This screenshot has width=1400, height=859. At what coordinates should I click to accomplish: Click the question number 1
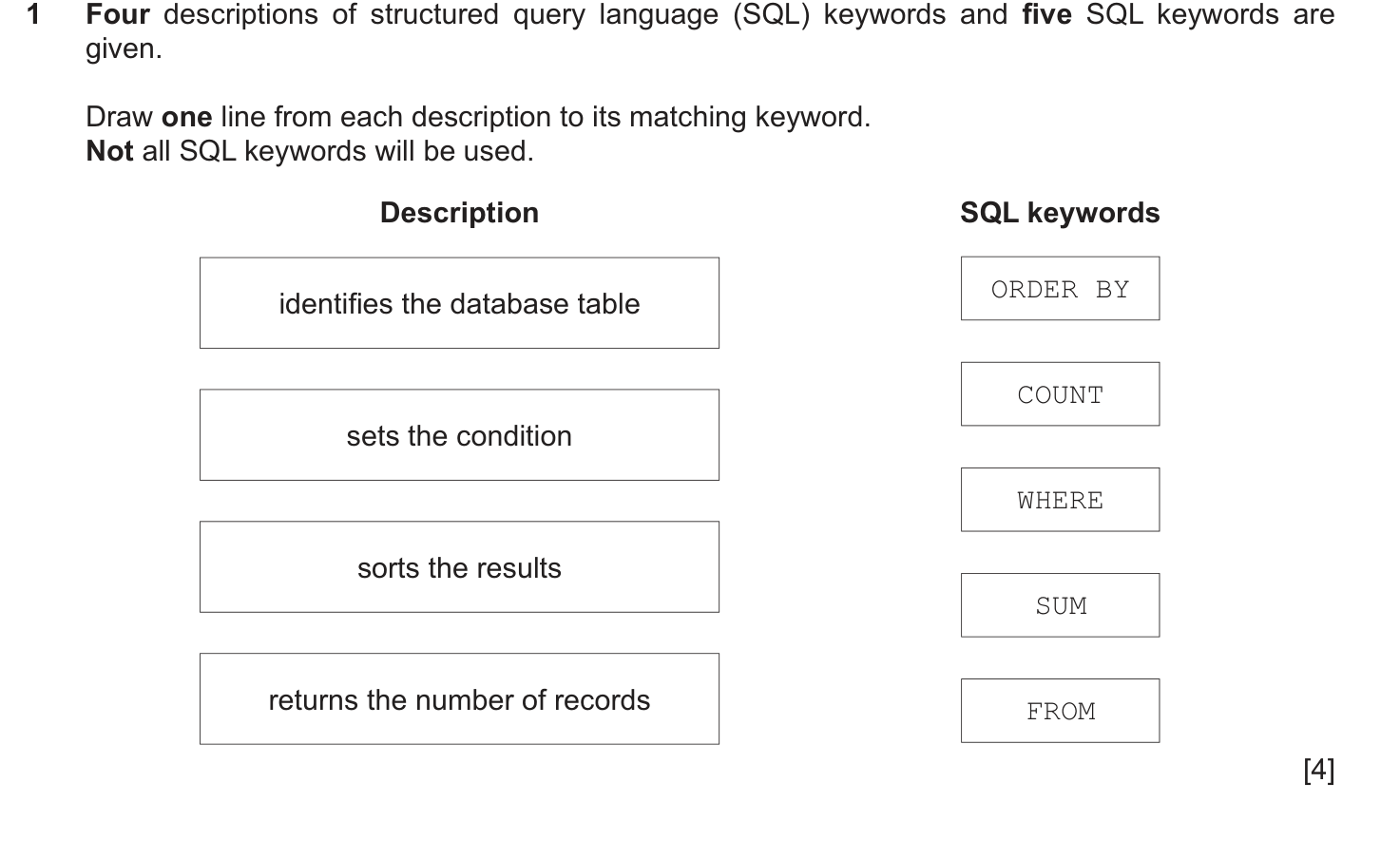click(34, 14)
